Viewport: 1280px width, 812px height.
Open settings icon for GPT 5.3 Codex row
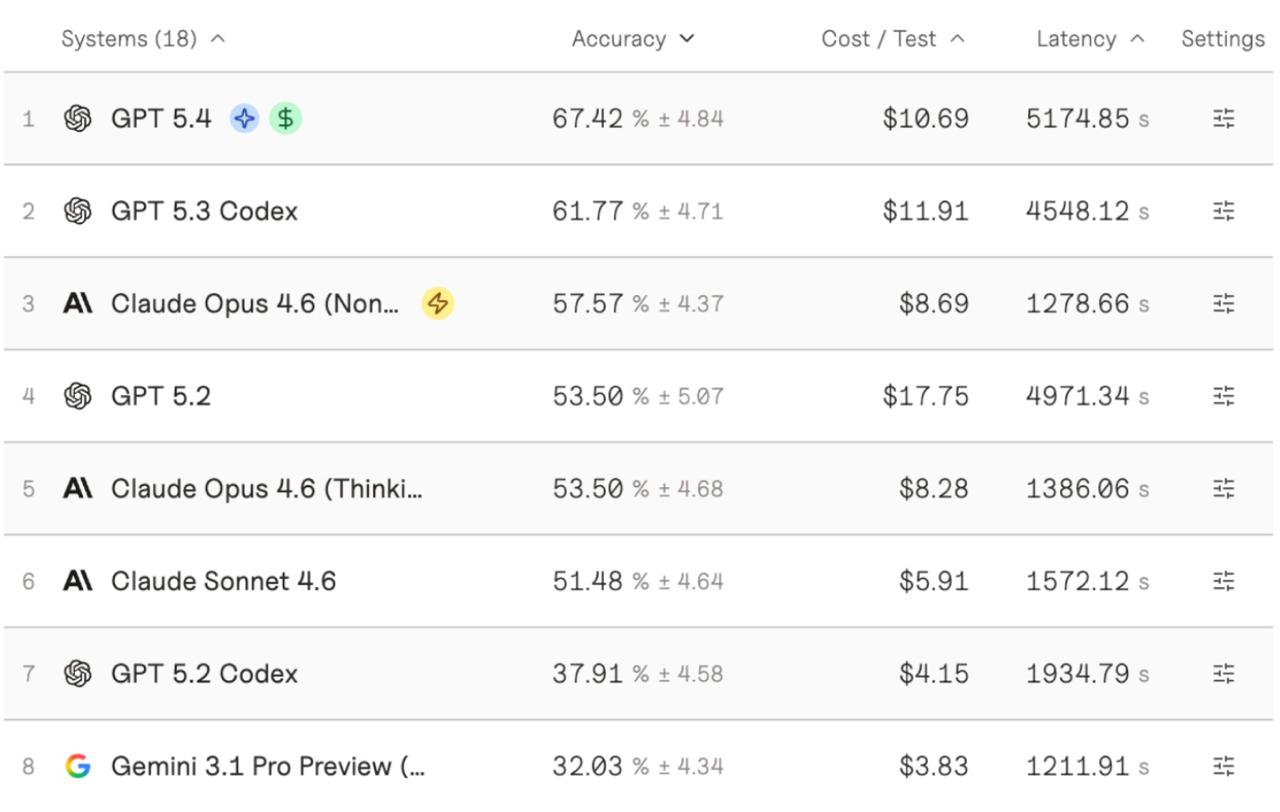(x=1223, y=211)
